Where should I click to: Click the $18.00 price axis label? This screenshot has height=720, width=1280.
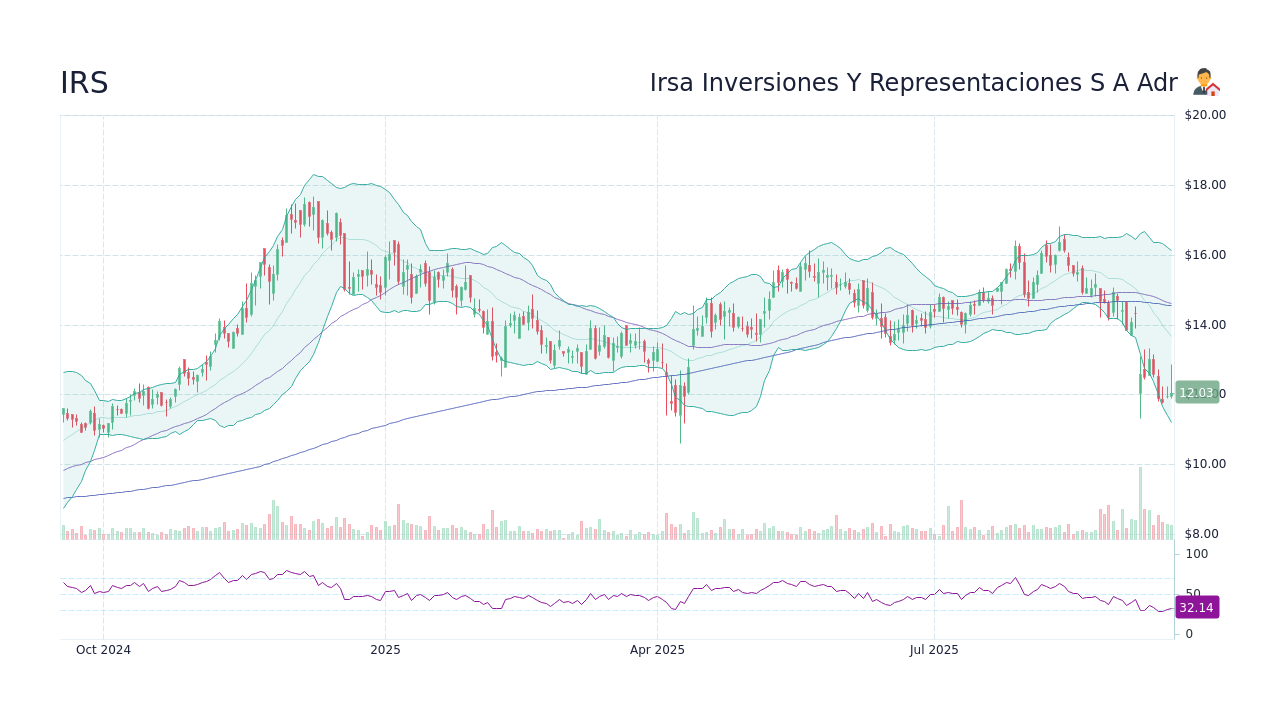click(1205, 185)
